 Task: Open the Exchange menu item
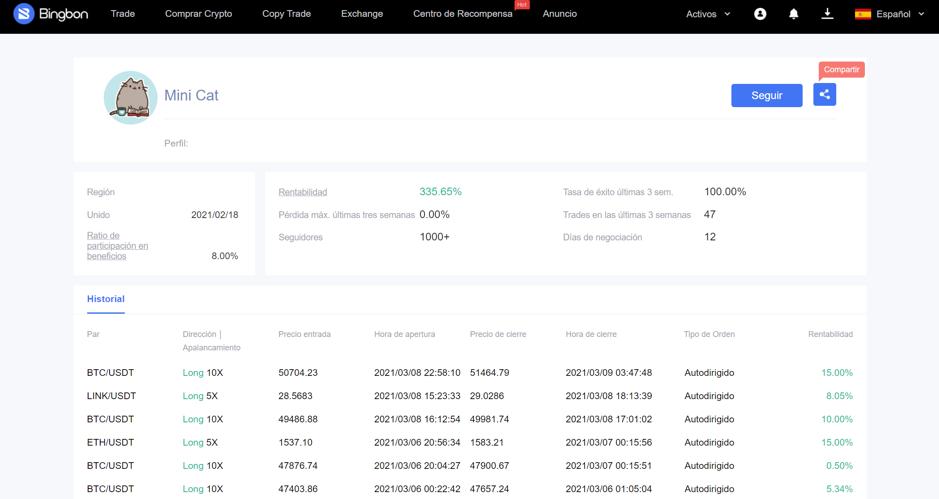(x=361, y=14)
